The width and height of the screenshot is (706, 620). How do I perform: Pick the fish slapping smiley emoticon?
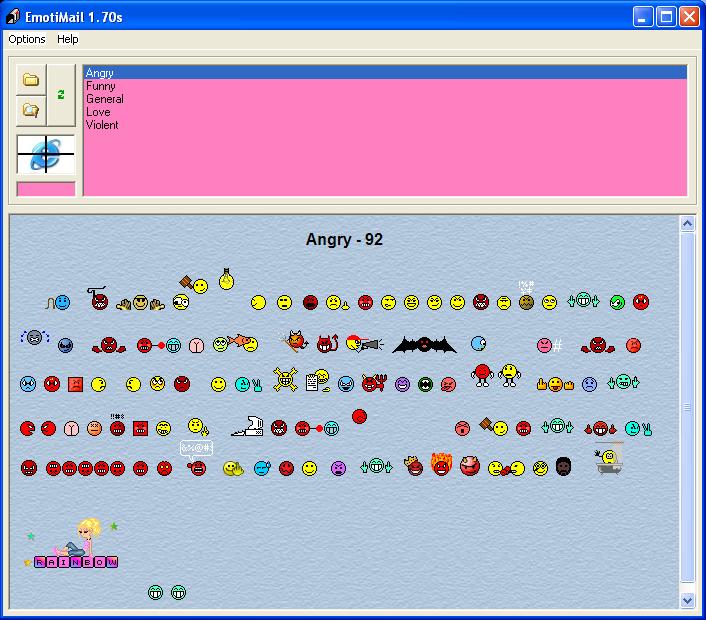click(235, 343)
